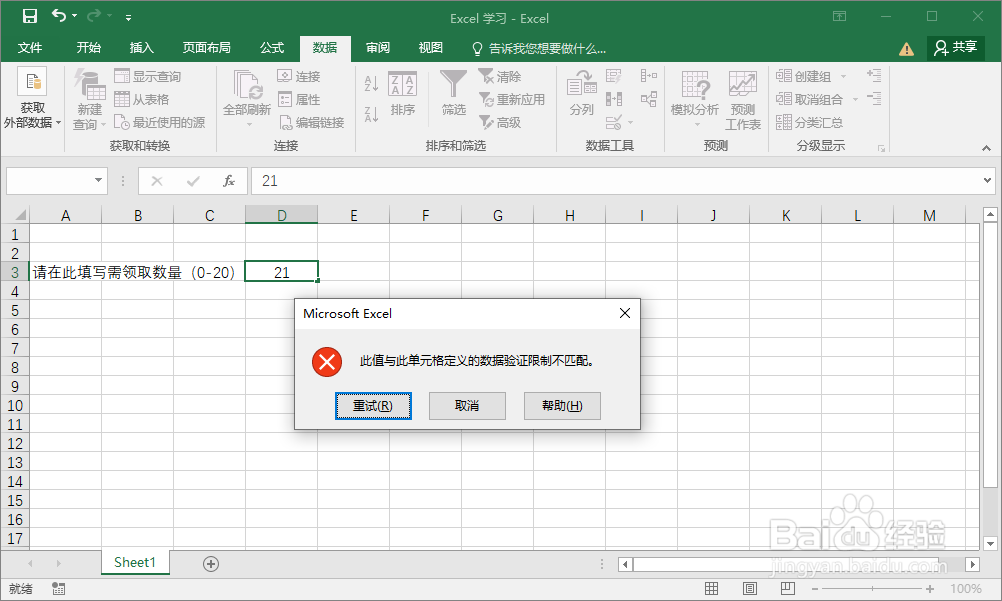Open the 获取外部数据 dropdown
1002x601 pixels.
[32, 98]
